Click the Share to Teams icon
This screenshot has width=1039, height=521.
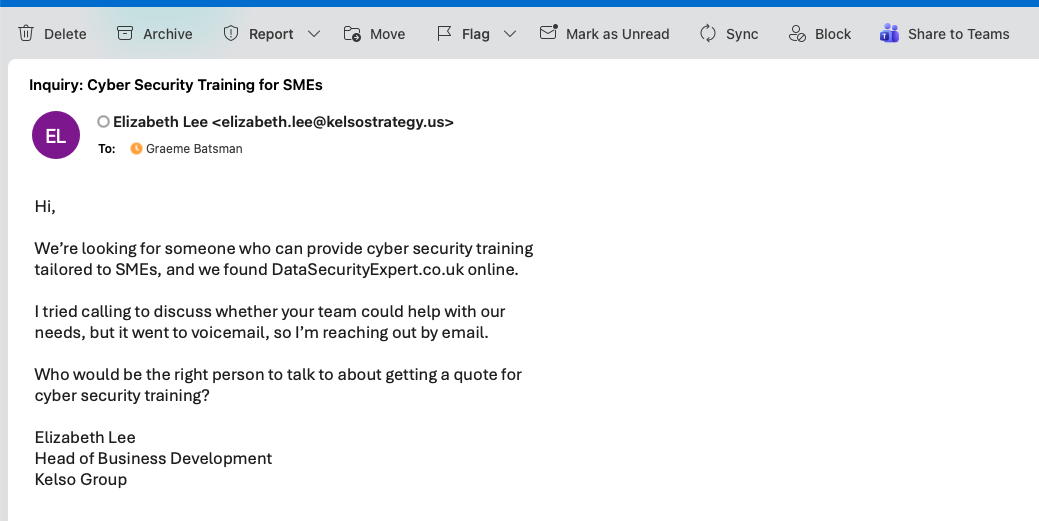point(889,33)
